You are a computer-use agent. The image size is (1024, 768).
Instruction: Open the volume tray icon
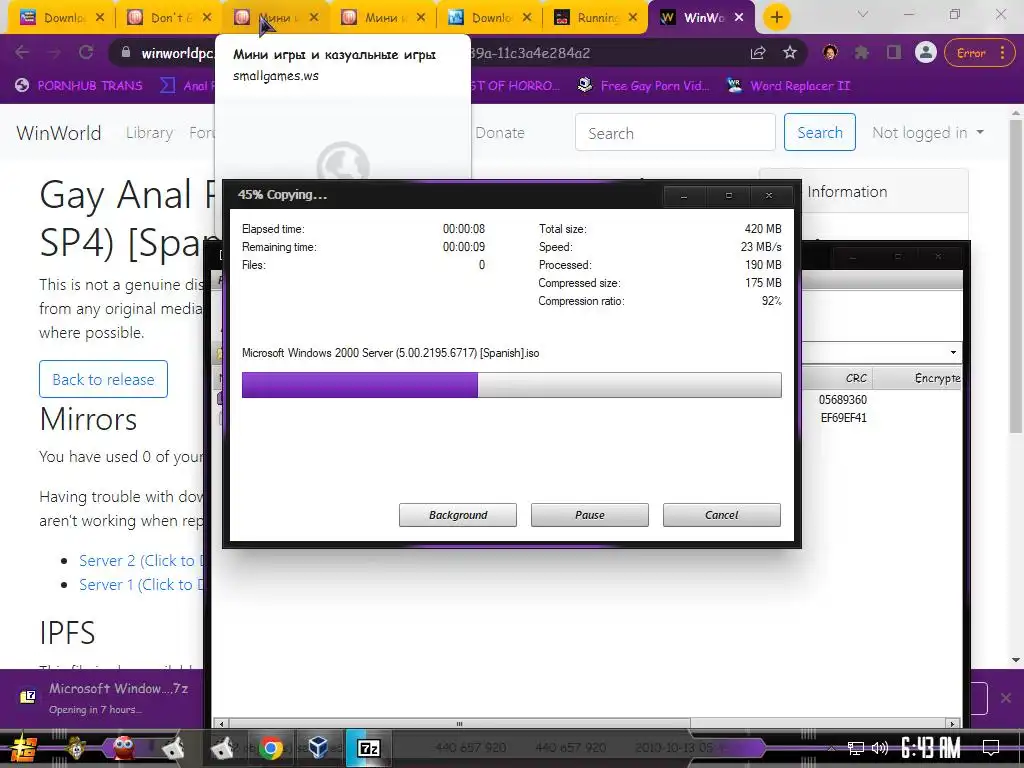(880, 748)
